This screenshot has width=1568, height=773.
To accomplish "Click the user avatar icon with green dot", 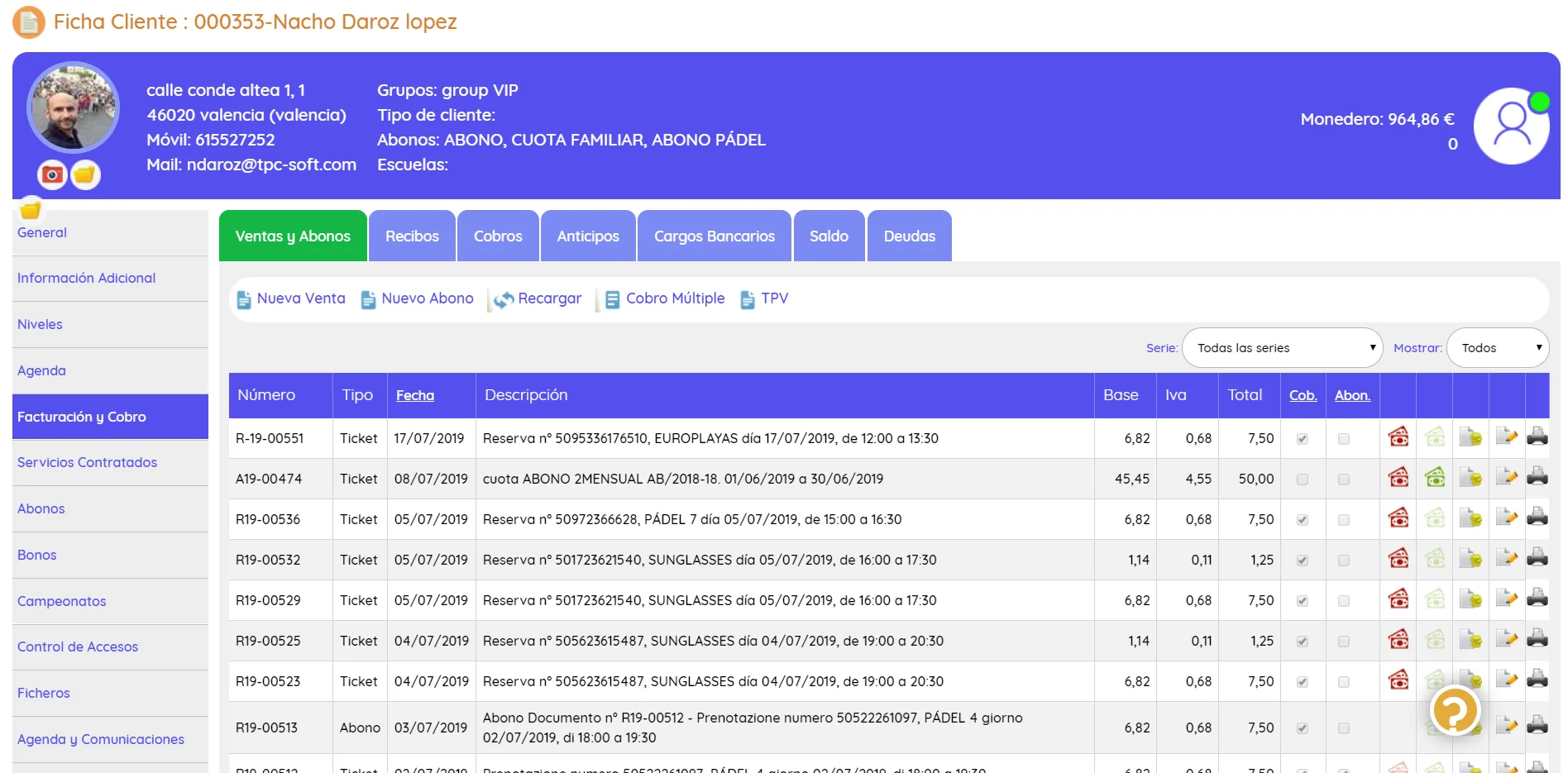I will click(1512, 126).
